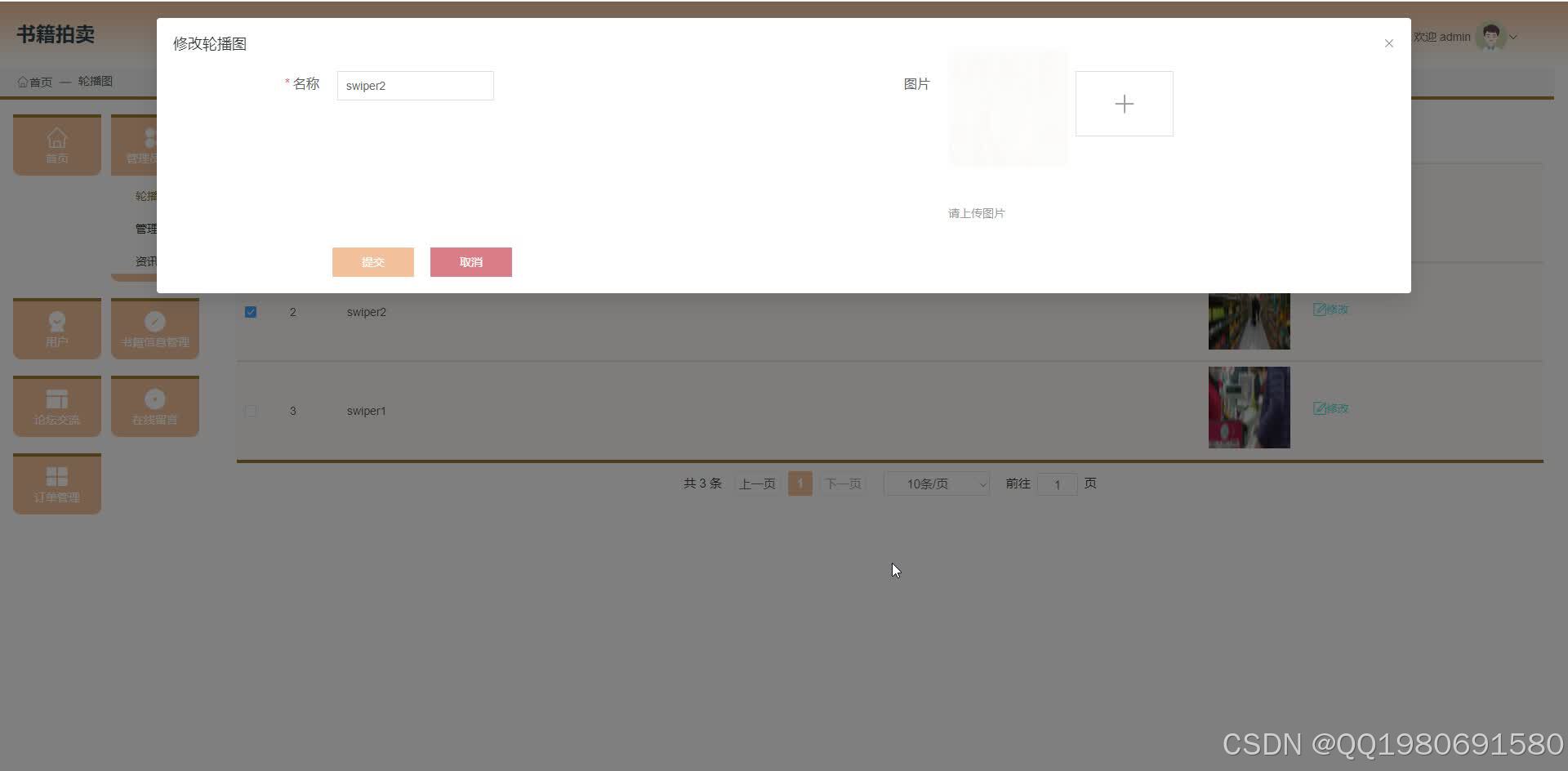The image size is (1568, 771).
Task: Open 书籍信息管理 book info management icon
Action: (155, 328)
